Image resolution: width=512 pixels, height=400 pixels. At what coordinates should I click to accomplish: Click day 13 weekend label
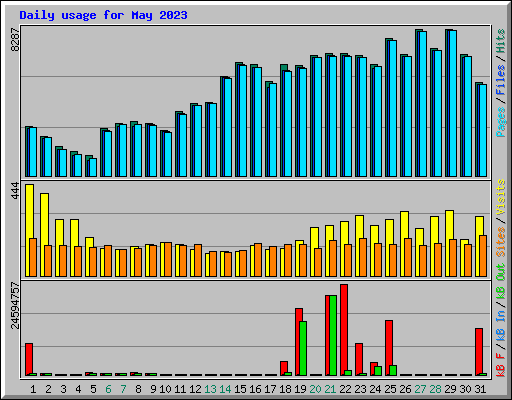tap(210, 389)
